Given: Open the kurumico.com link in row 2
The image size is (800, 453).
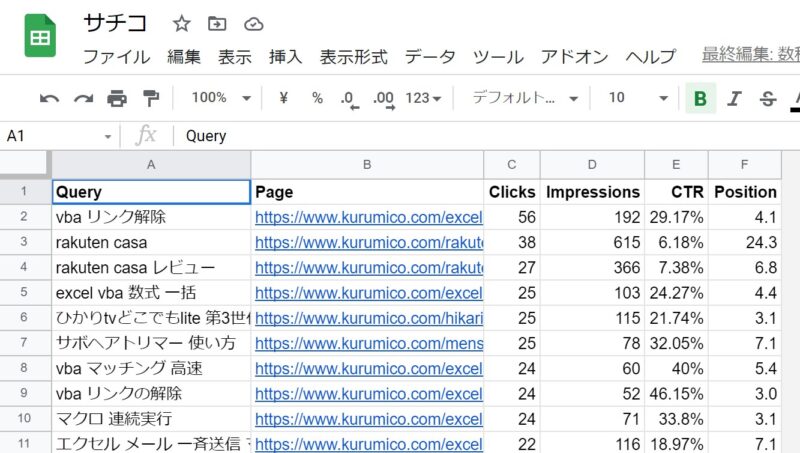Looking at the screenshot, I should (368, 216).
